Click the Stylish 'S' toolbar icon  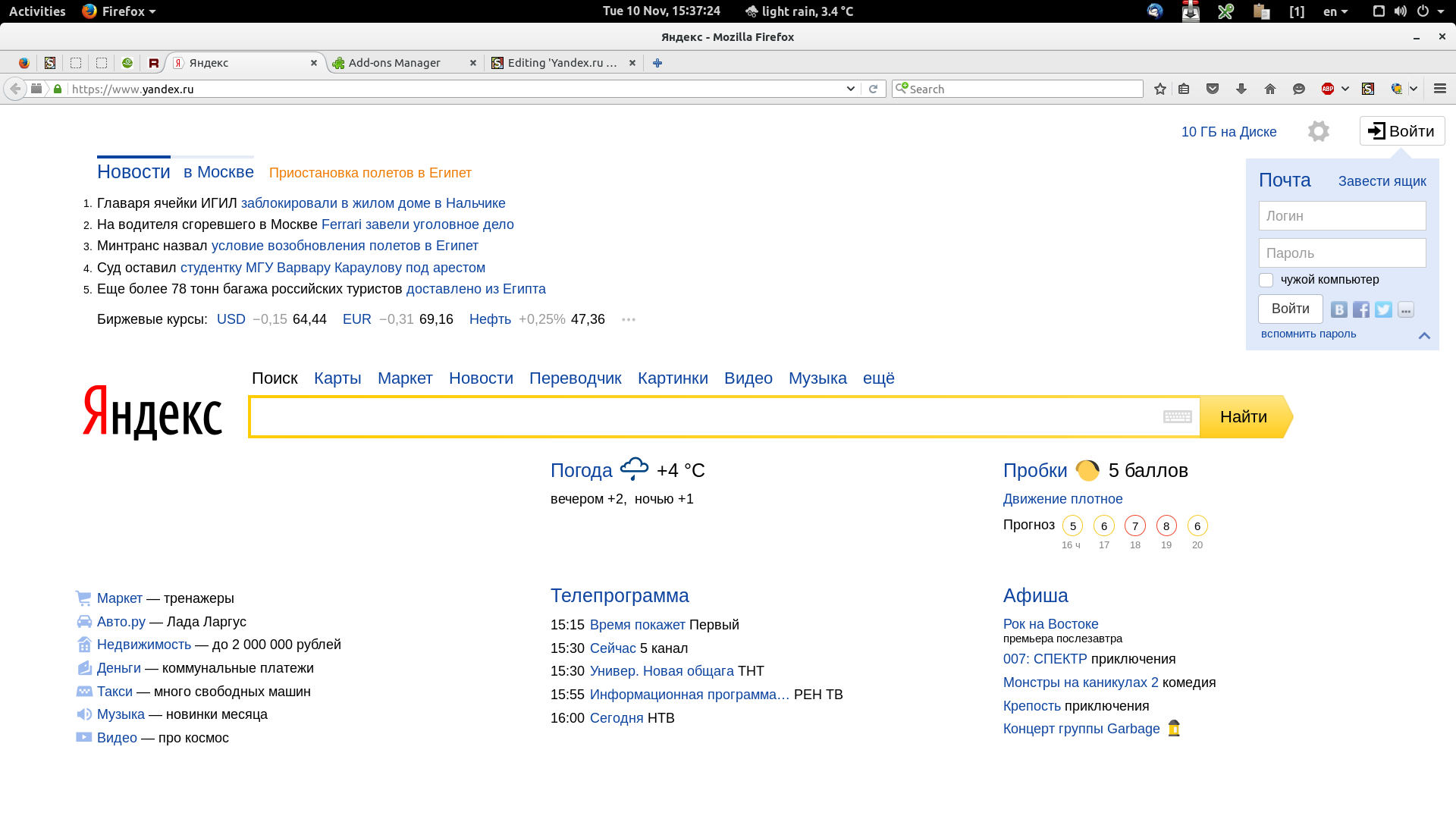pyautogui.click(x=1368, y=89)
